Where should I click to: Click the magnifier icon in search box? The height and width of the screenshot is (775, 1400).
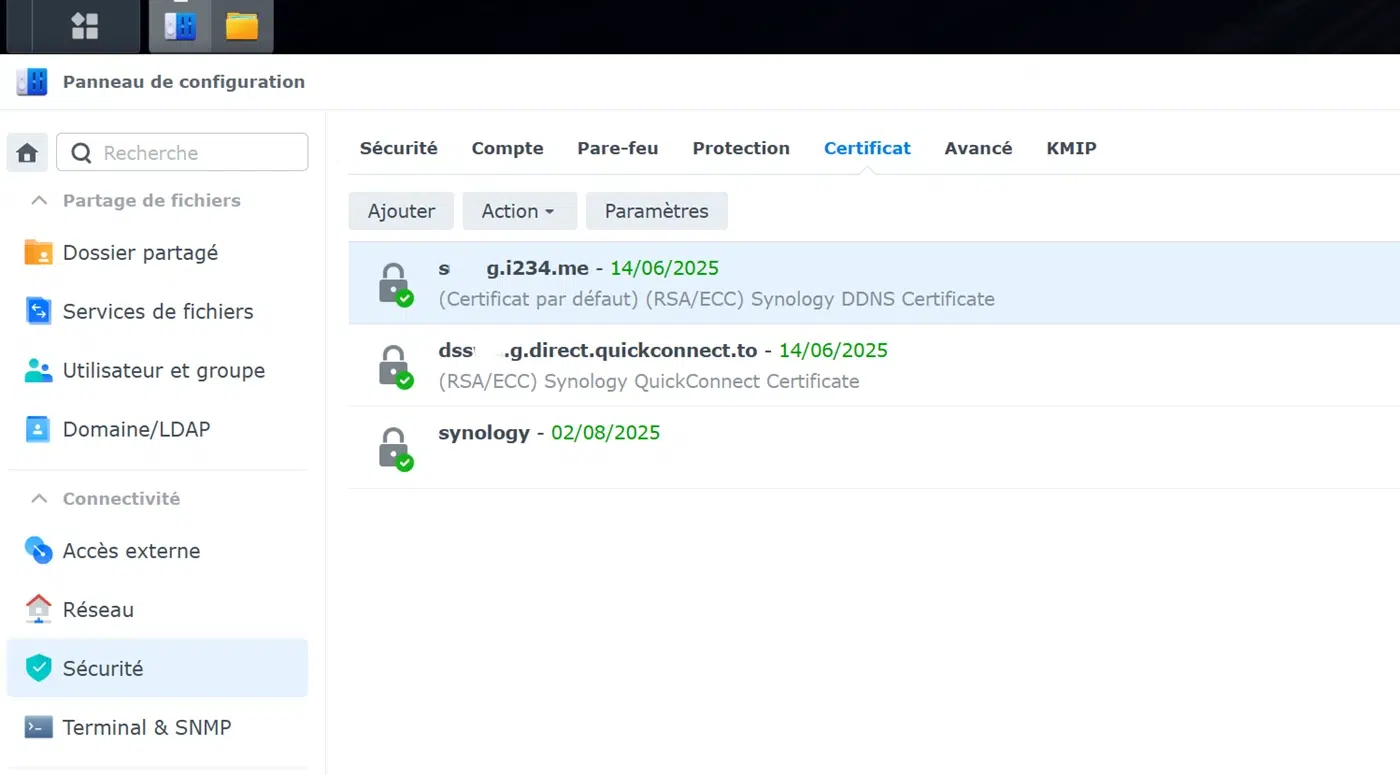pos(82,153)
